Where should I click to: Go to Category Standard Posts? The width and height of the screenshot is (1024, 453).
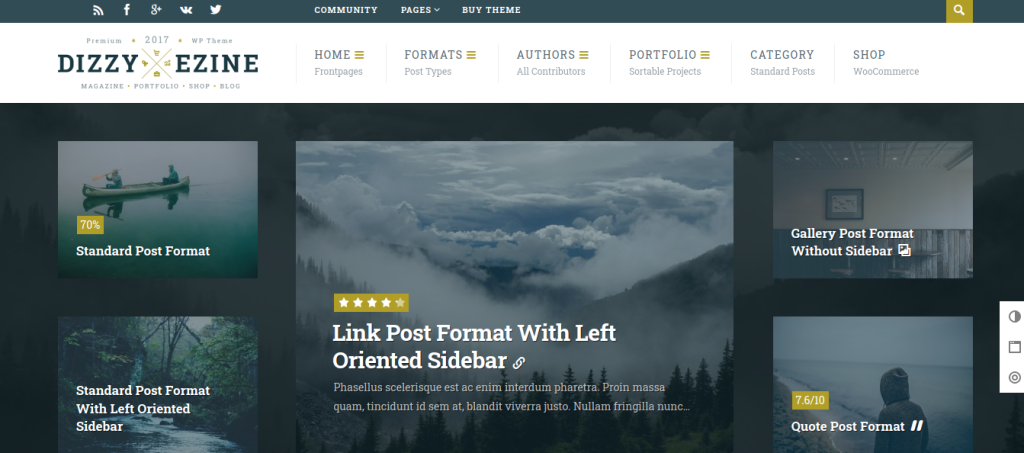782,63
